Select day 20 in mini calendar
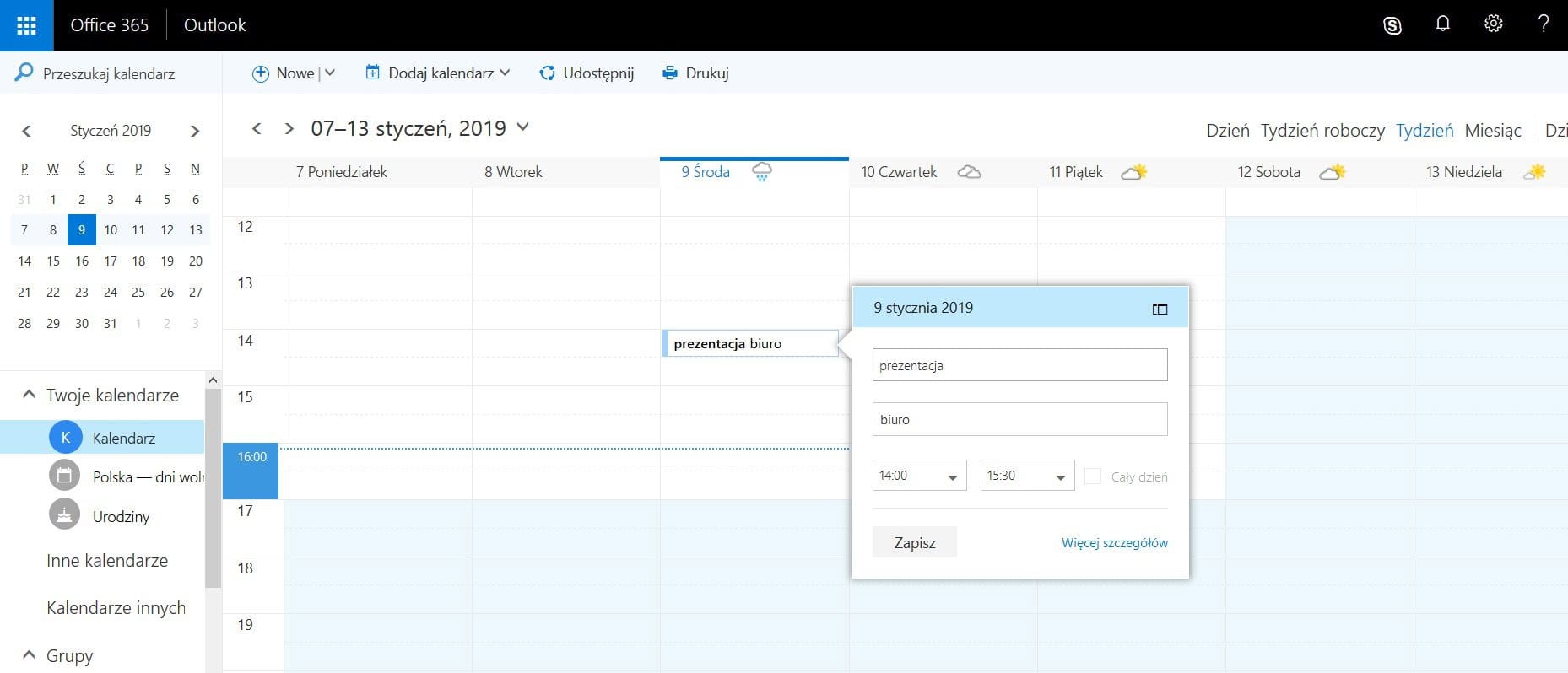Viewport: 1568px width, 673px height. 196,261
